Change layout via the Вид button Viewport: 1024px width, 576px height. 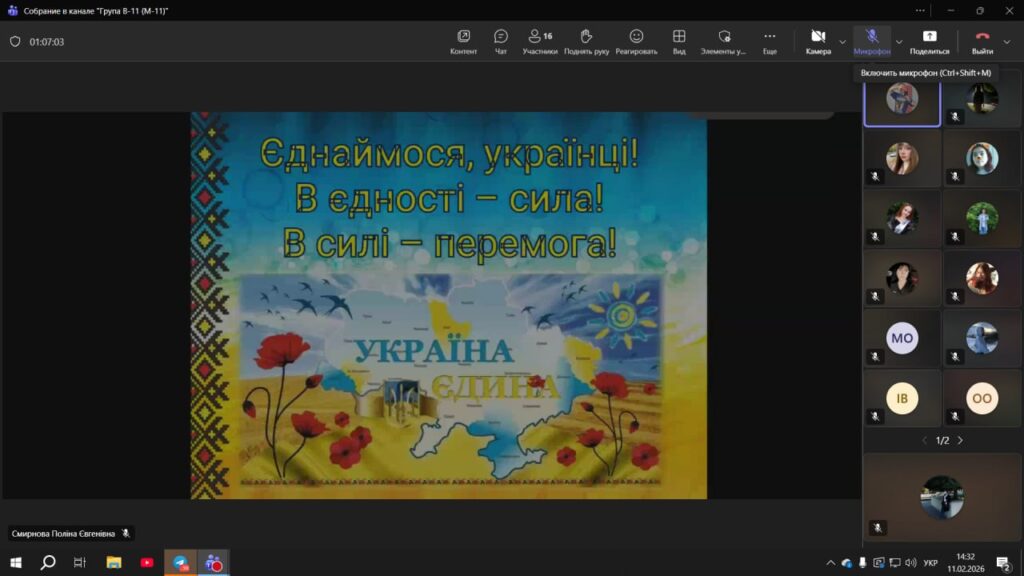point(679,41)
